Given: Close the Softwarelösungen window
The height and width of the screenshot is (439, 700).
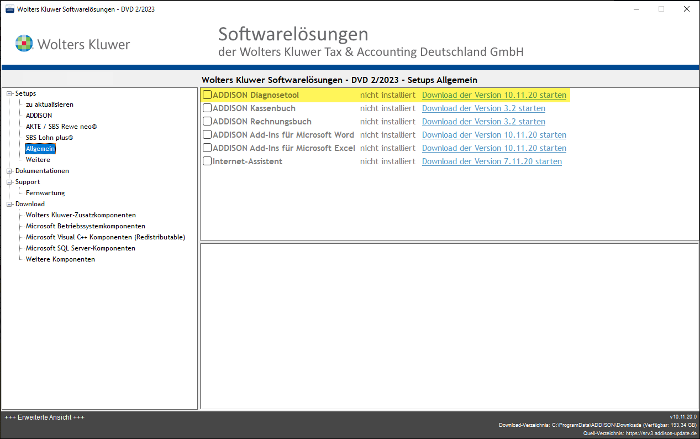Looking at the screenshot, I should [687, 9].
